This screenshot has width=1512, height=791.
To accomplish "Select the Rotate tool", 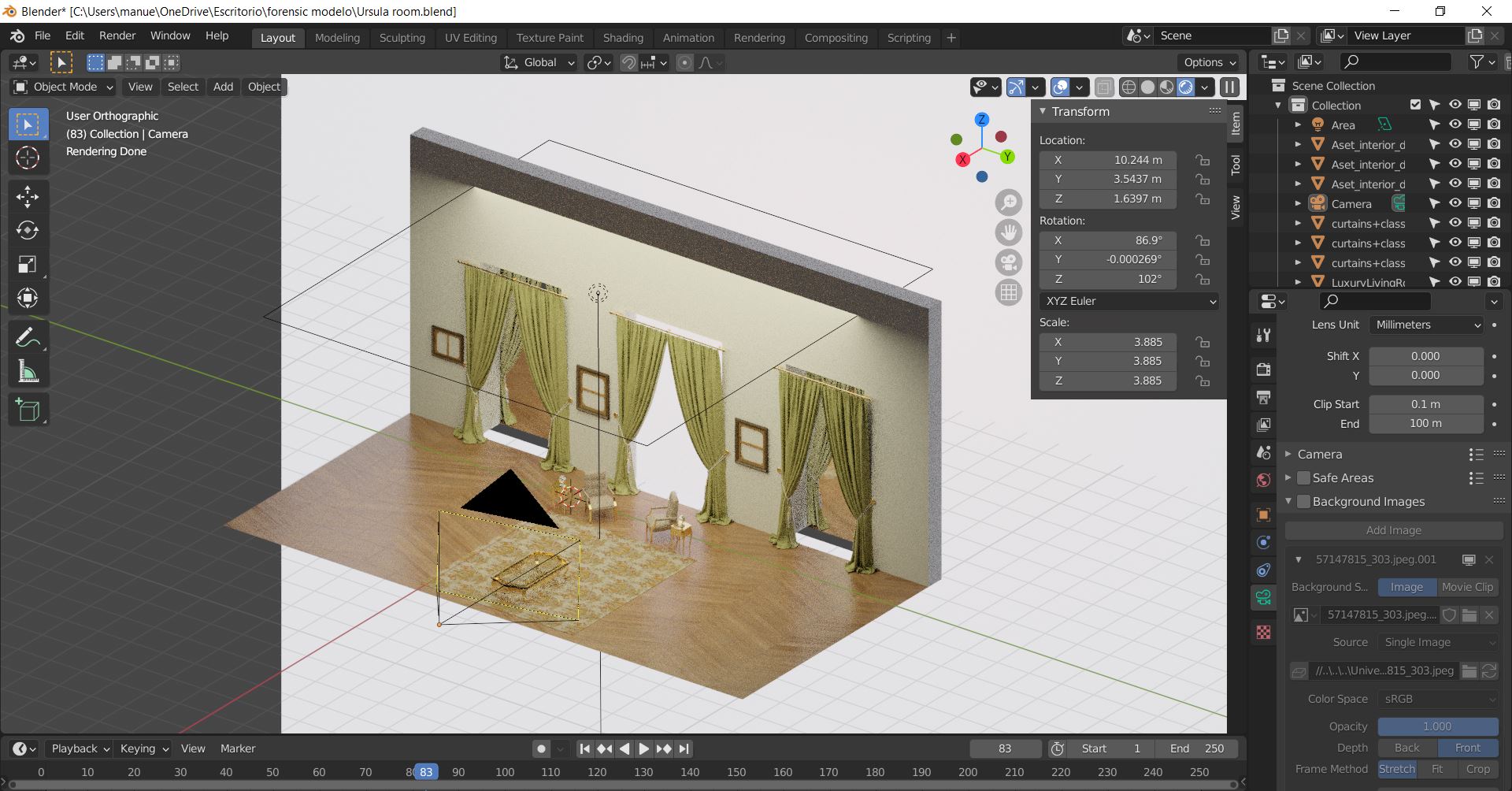I will [28, 230].
